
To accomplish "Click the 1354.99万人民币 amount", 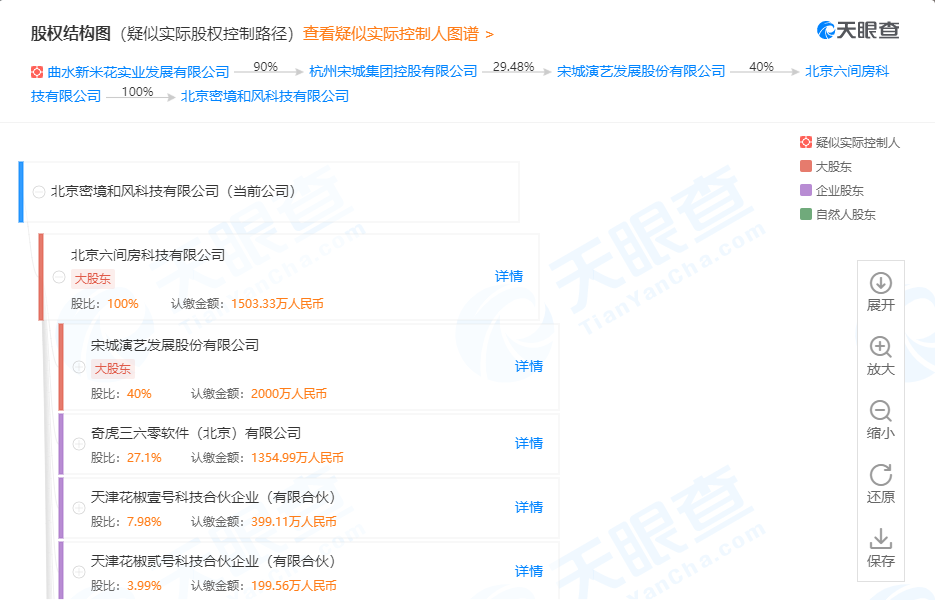I will (297, 457).
